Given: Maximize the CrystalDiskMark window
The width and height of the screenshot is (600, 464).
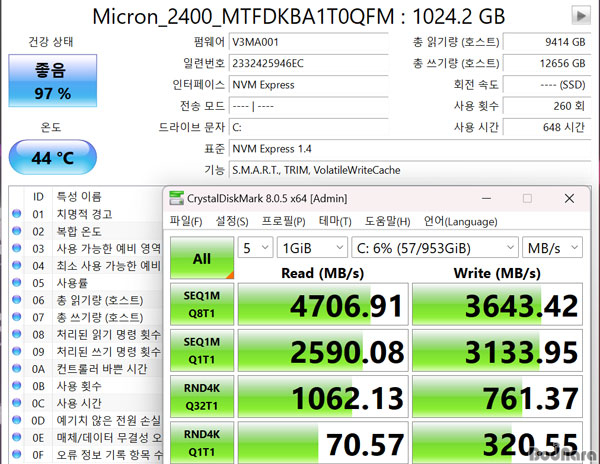Looking at the screenshot, I should click(x=527, y=198).
